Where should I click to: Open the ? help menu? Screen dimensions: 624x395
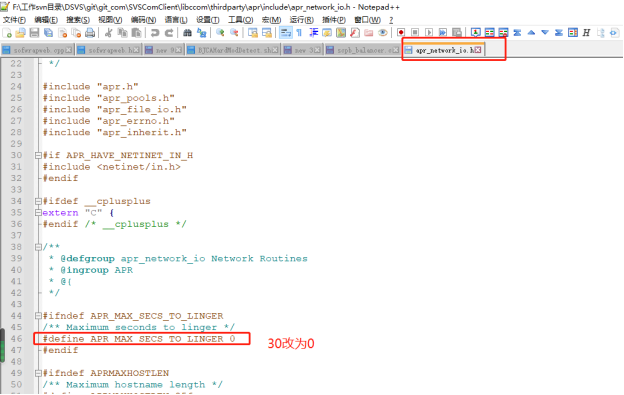pyautogui.click(x=391, y=19)
